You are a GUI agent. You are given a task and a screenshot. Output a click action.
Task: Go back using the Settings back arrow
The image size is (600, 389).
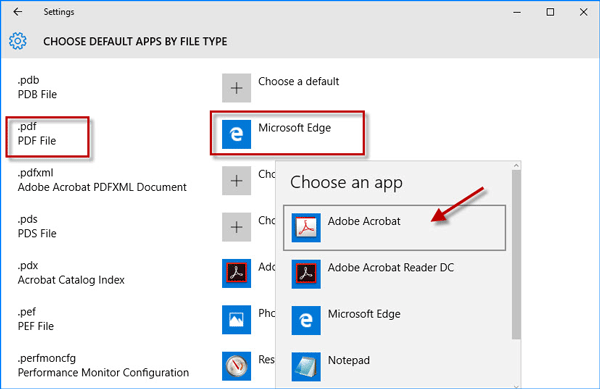(x=18, y=12)
